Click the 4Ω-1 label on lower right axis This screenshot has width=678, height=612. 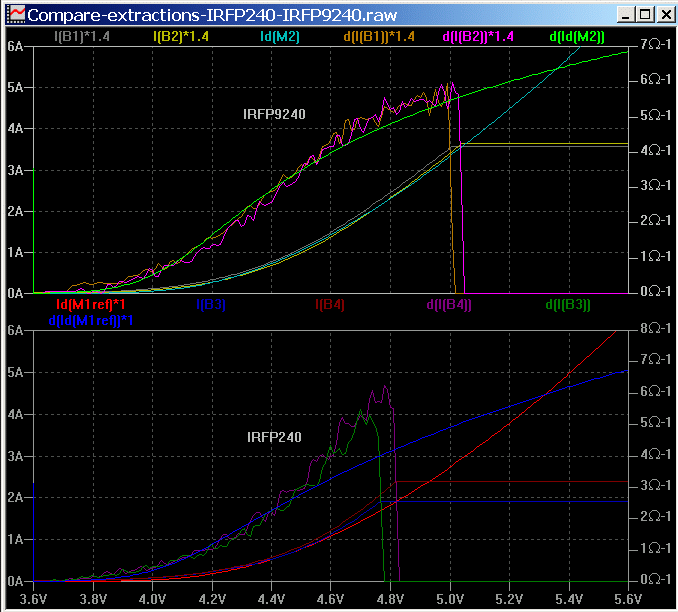point(656,454)
